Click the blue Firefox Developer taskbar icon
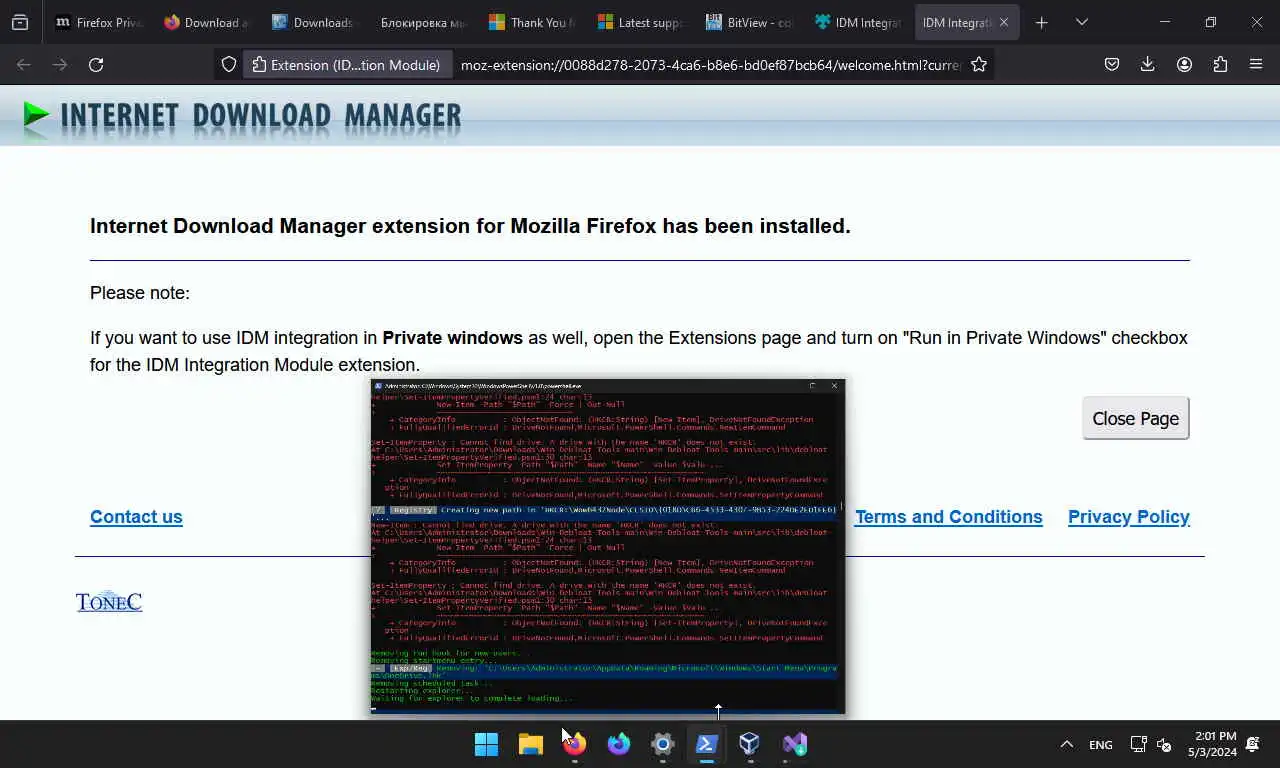The image size is (1280, 768). pyautogui.click(x=618, y=744)
